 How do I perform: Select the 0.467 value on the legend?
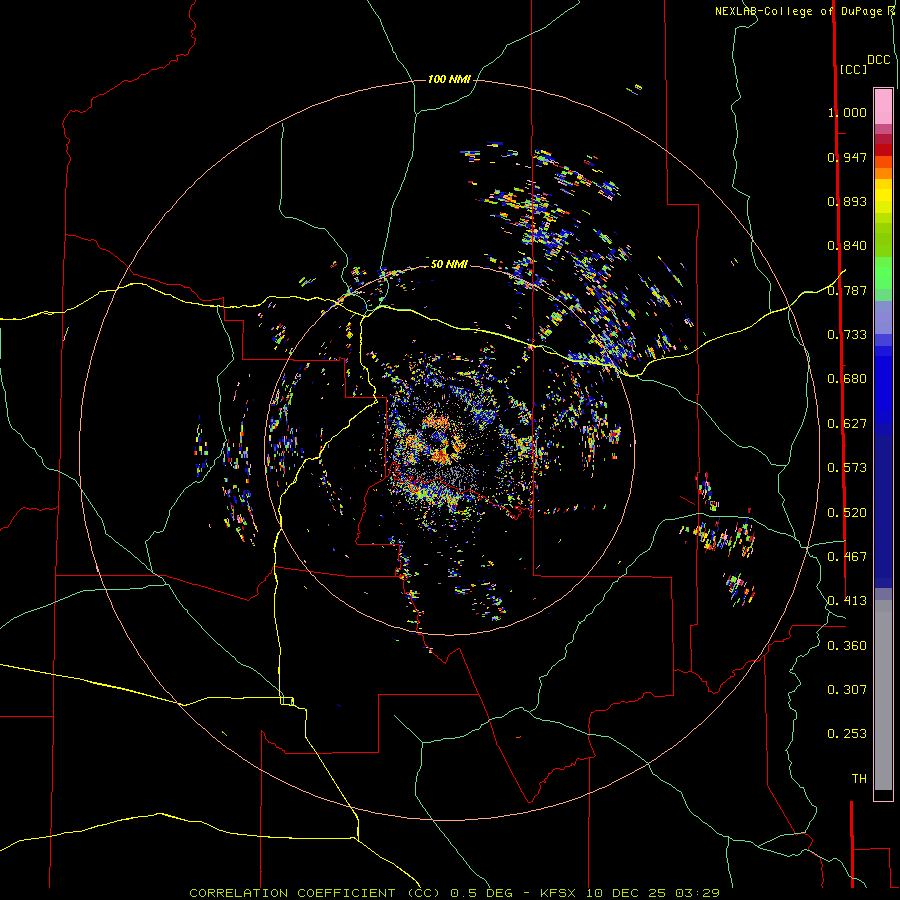pos(847,557)
